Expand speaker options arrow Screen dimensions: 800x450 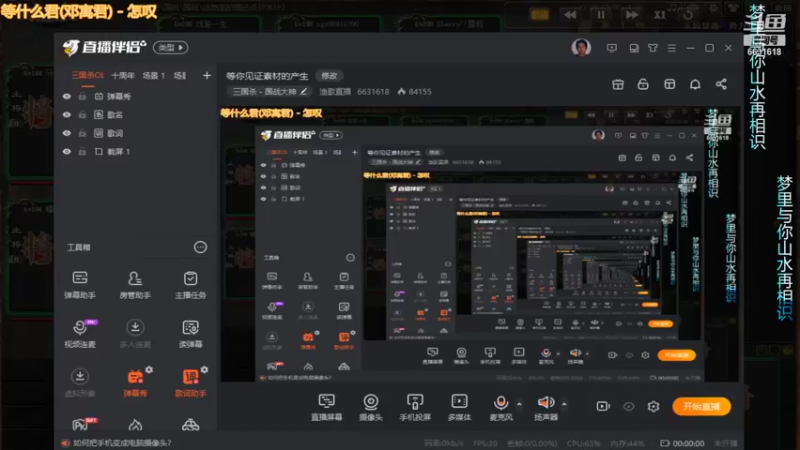[x=564, y=404]
